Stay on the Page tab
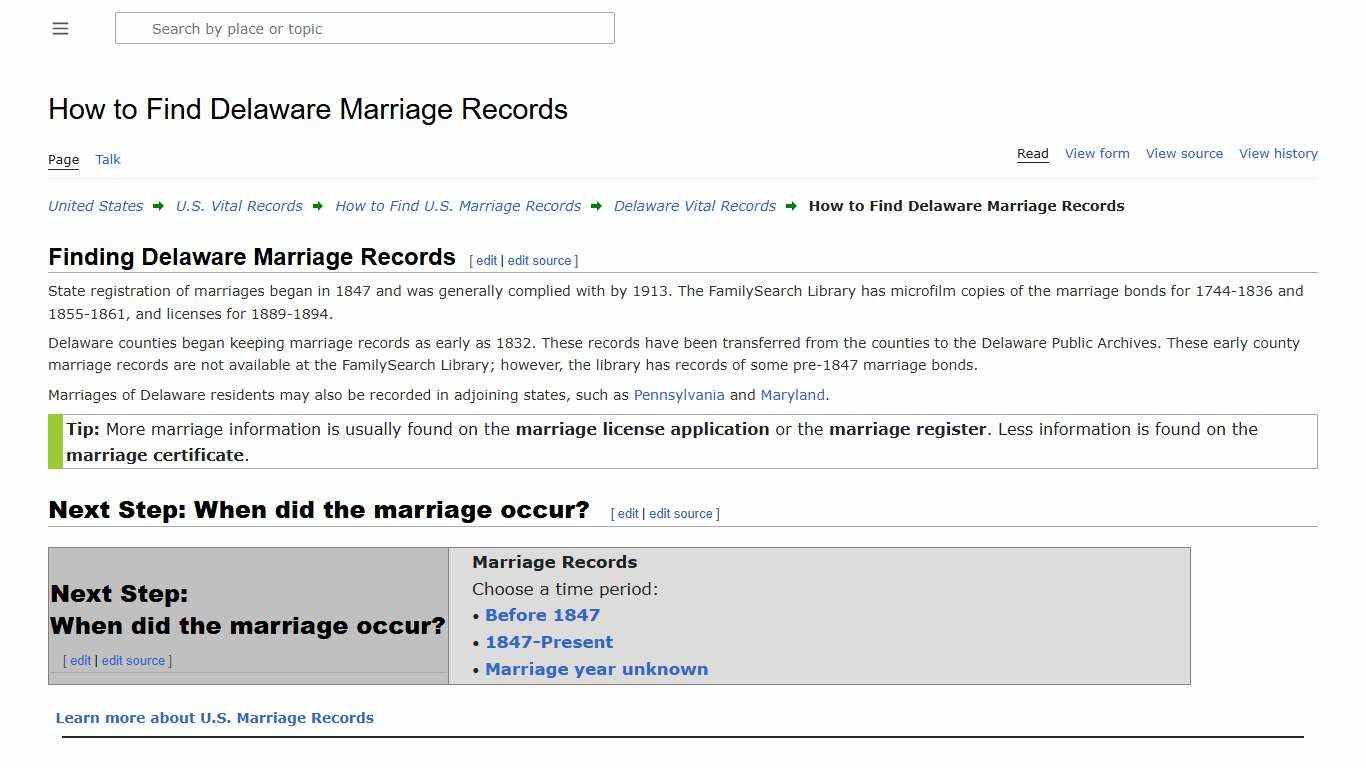The image size is (1366, 768). pos(62,159)
